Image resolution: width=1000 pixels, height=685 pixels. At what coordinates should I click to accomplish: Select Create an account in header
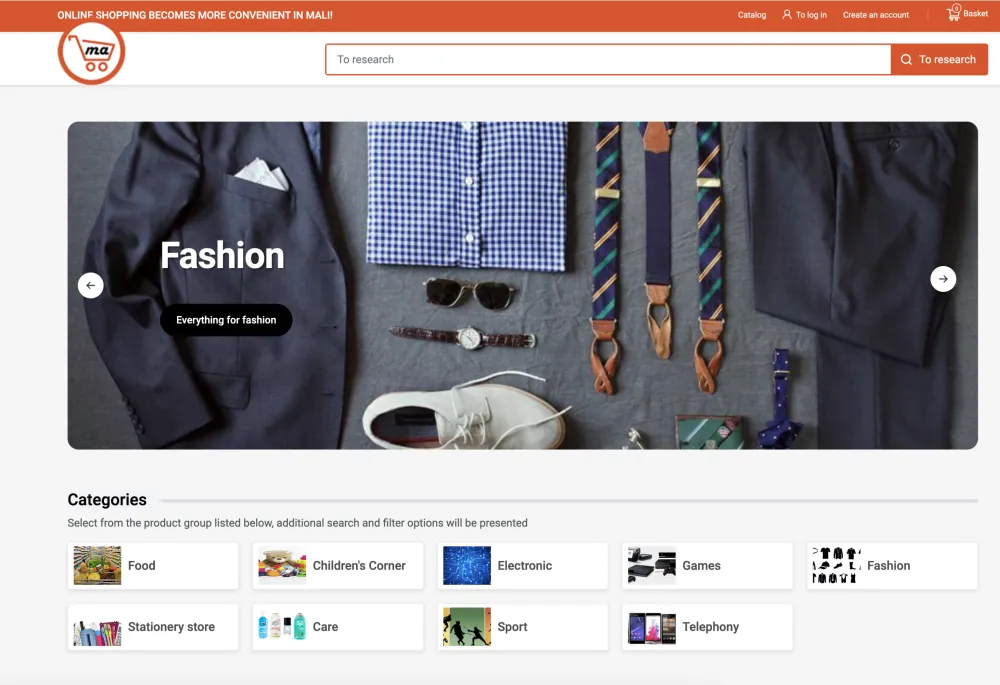click(876, 15)
